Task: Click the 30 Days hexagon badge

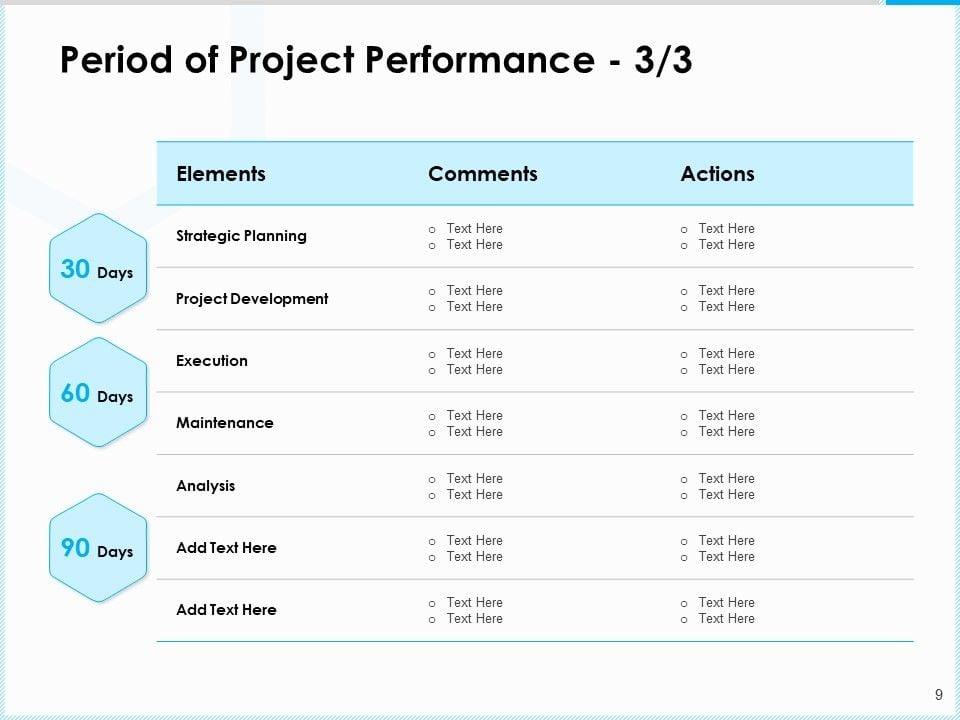Action: pyautogui.click(x=97, y=269)
